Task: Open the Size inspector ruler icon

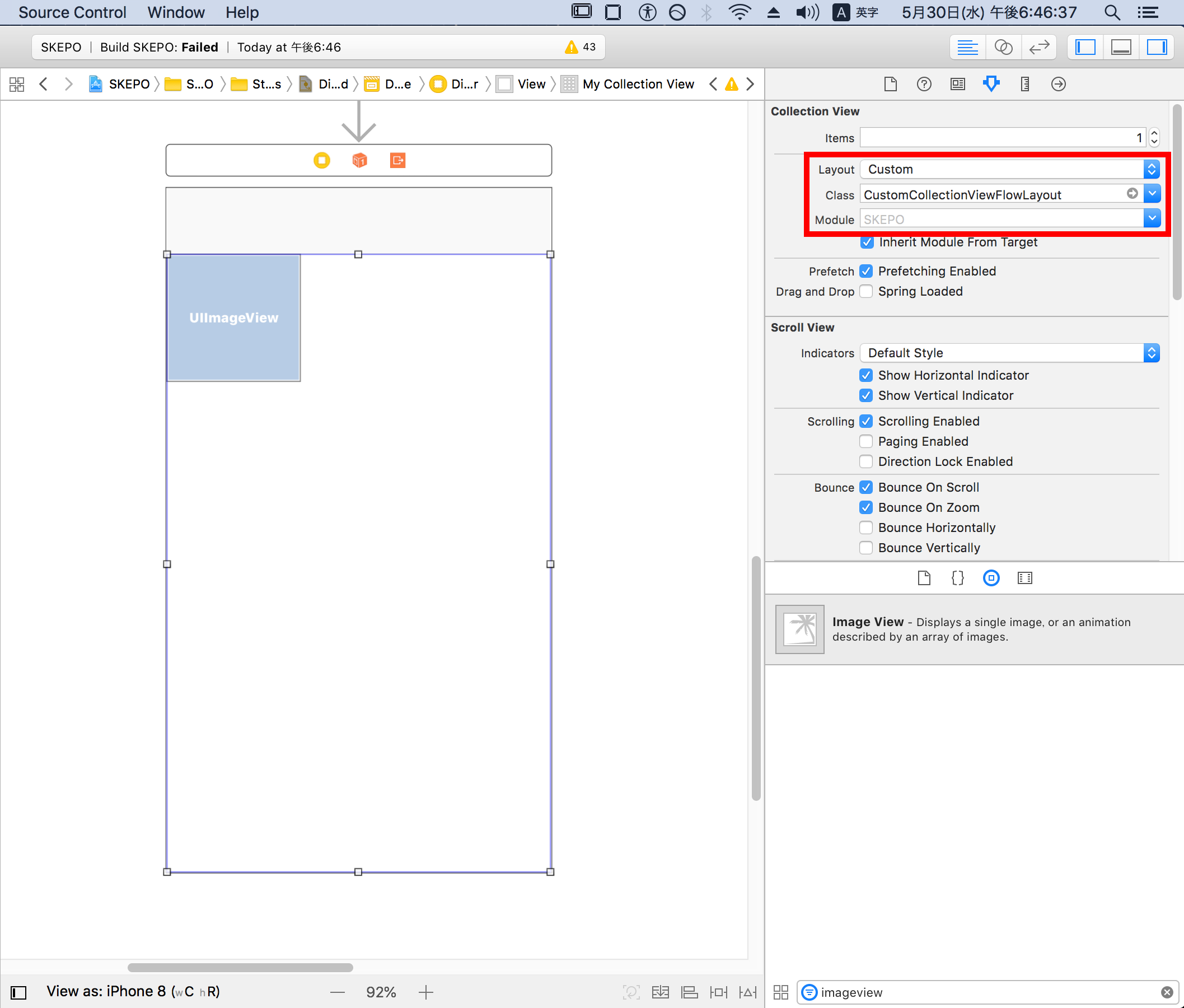Action: tap(1024, 84)
